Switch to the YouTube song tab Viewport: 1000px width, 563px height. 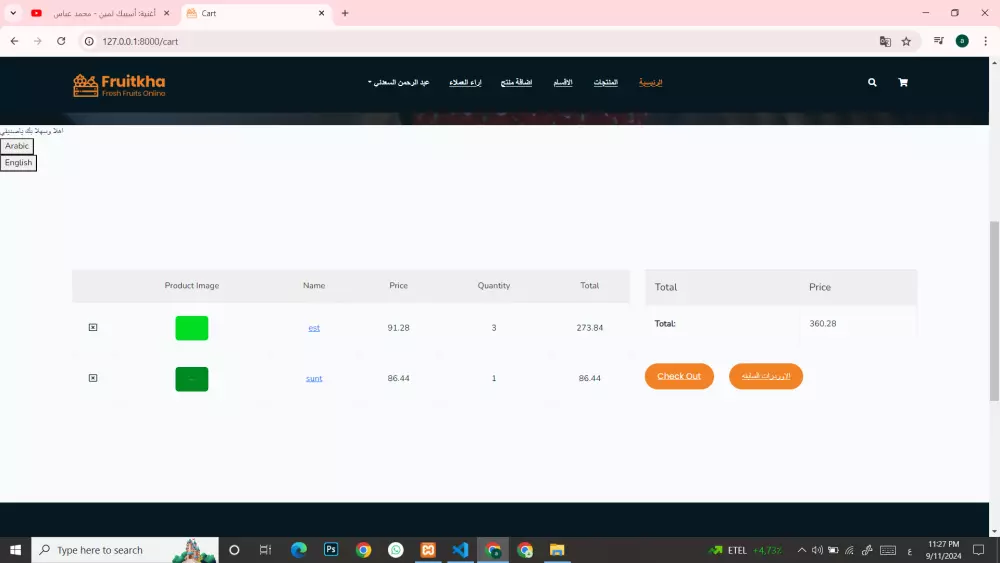102,13
